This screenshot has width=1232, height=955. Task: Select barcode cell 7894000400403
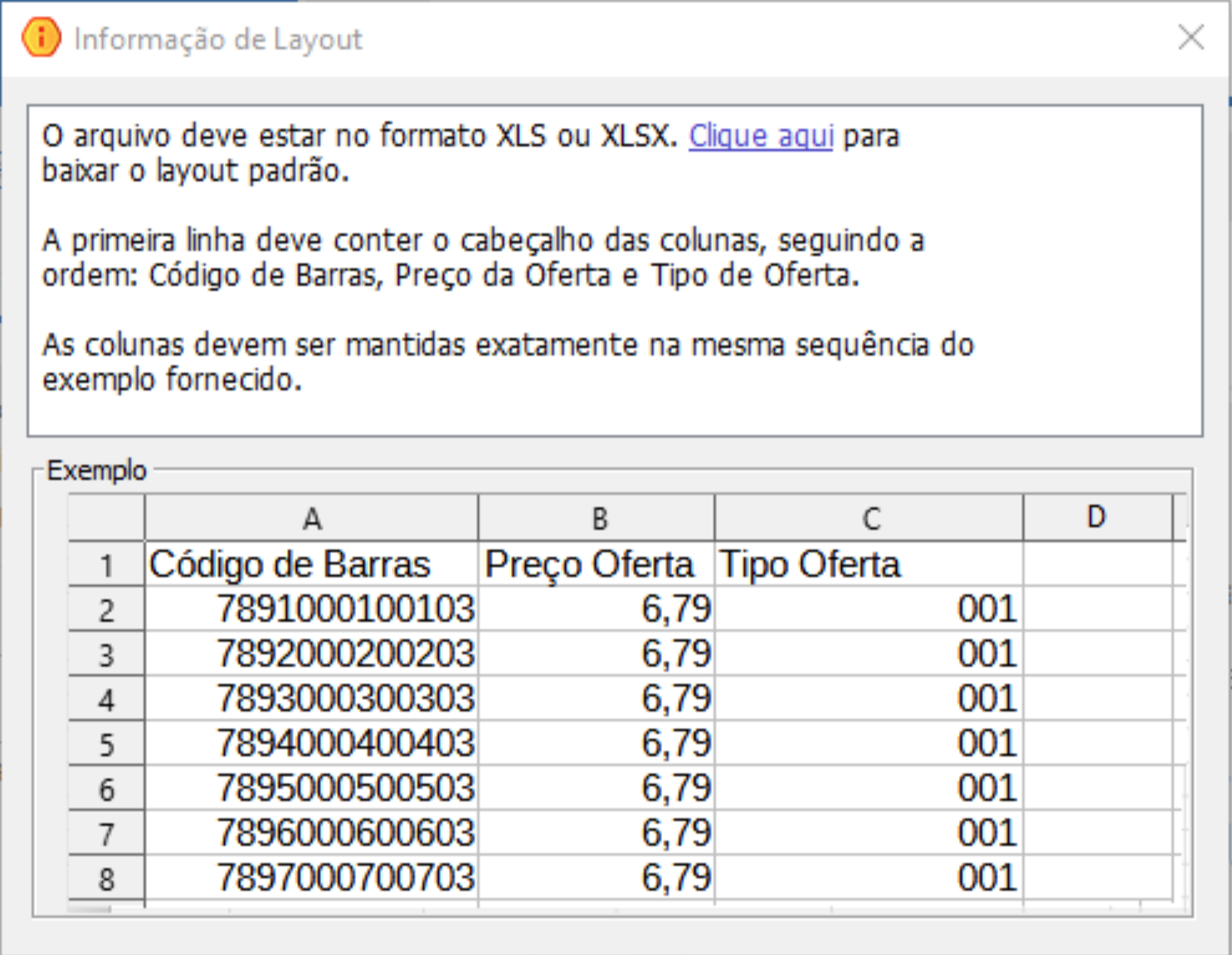coord(344,743)
